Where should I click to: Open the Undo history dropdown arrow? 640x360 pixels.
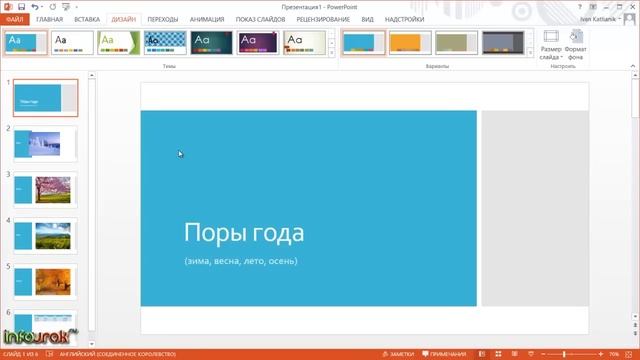(42, 7)
